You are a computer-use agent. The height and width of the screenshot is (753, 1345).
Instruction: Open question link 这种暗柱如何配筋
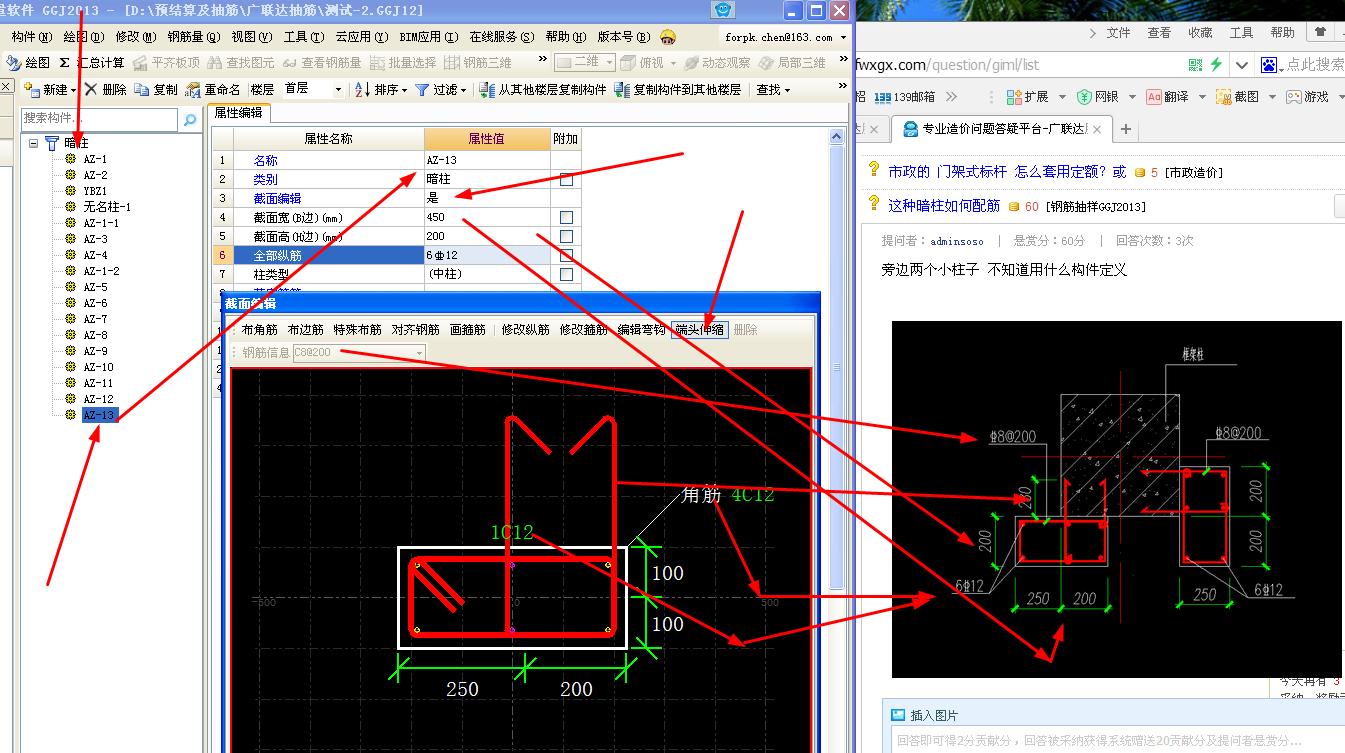[943, 205]
